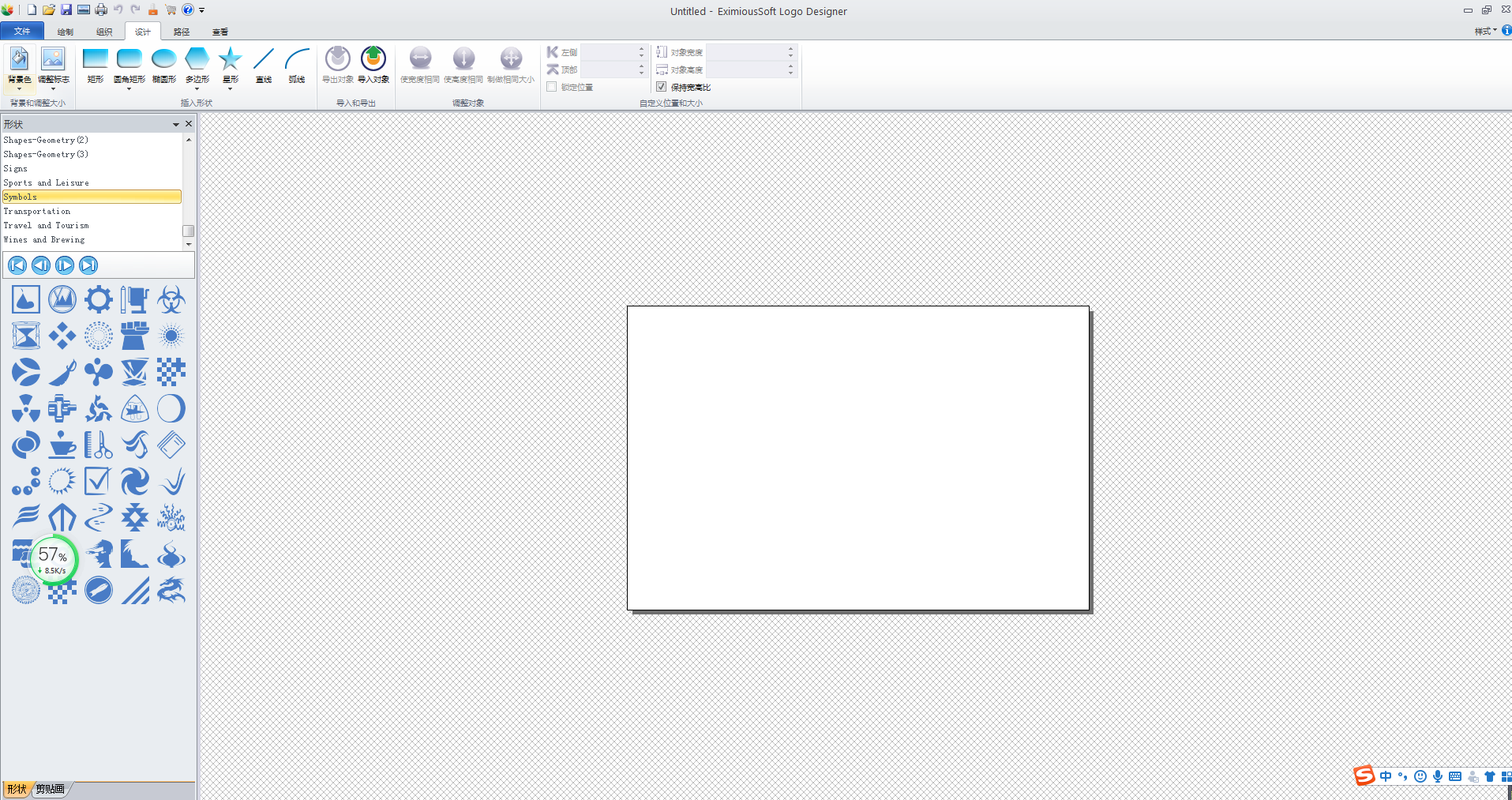
Task: Insert the biohazard symbol shape
Action: tap(171, 299)
